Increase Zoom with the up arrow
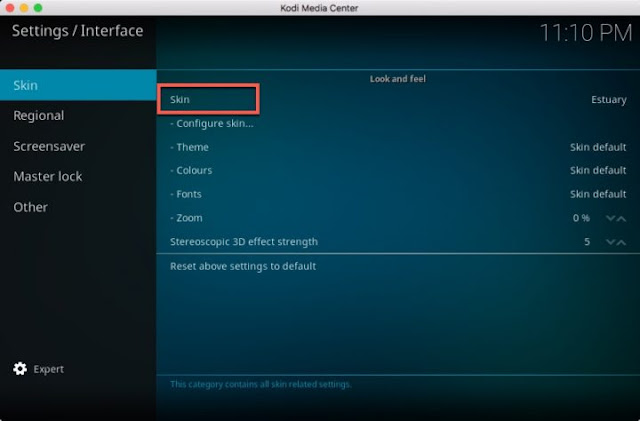The image size is (640, 421). click(621, 218)
